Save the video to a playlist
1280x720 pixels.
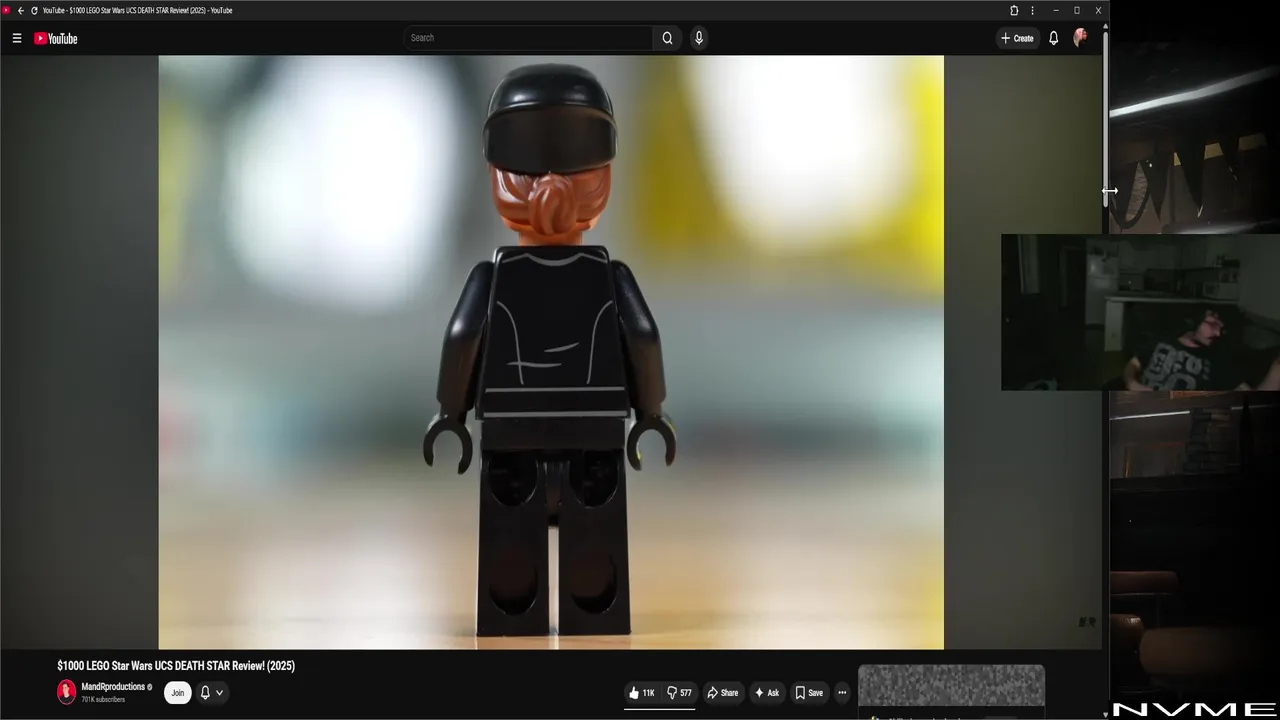pyautogui.click(x=809, y=692)
